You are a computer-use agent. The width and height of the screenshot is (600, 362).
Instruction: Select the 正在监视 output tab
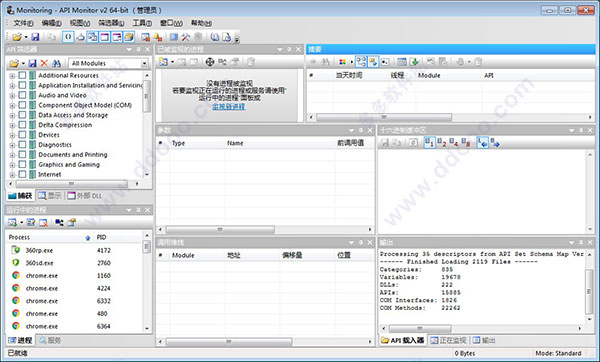click(x=448, y=340)
